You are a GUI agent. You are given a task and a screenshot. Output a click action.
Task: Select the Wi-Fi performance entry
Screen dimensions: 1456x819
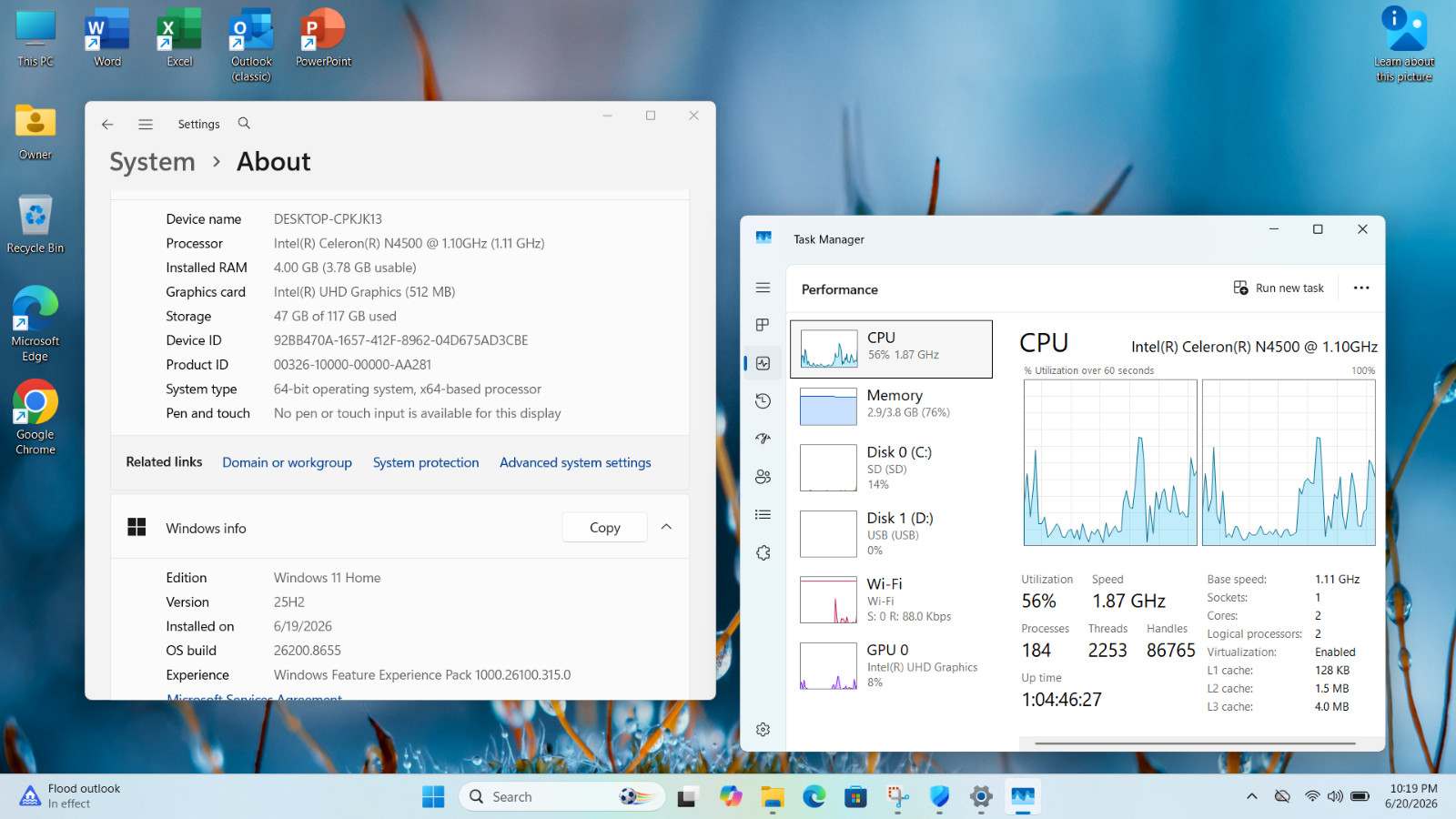tap(891, 599)
